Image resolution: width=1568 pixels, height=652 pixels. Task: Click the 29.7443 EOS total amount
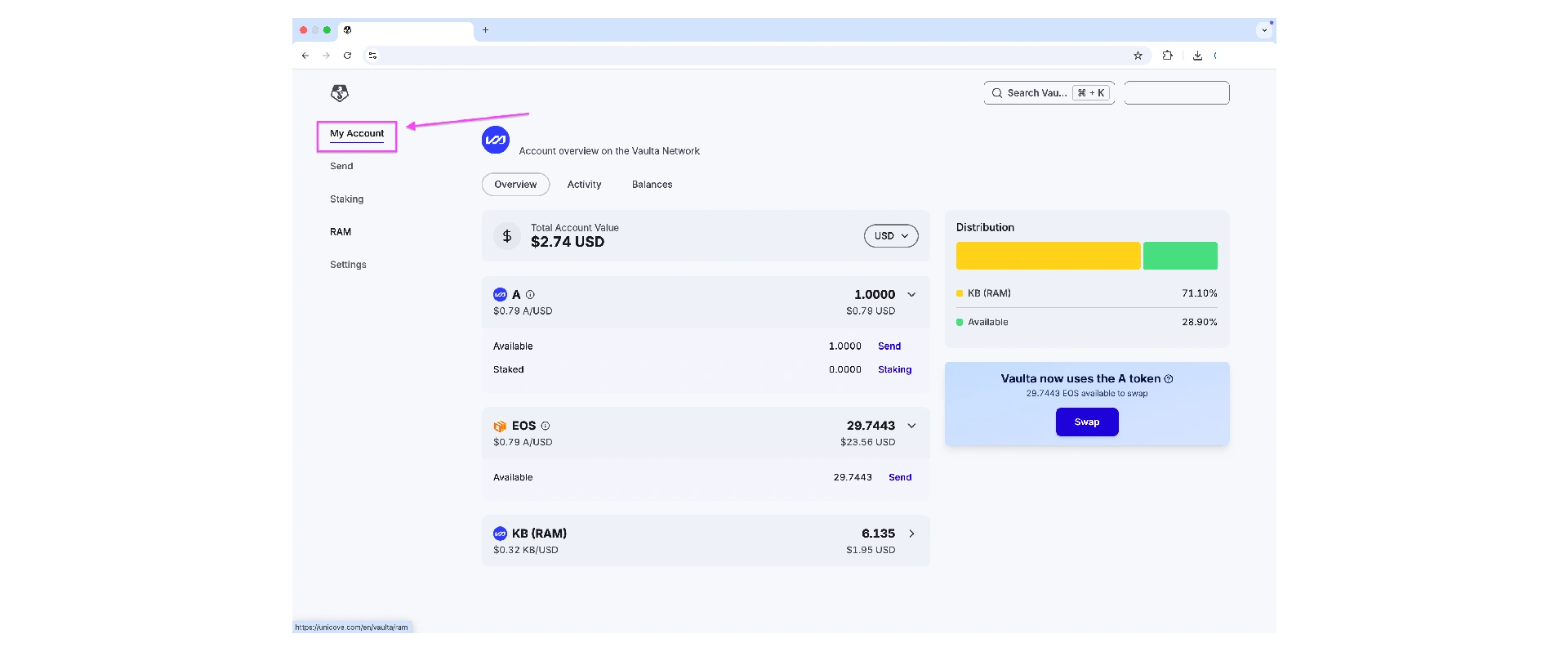[871, 426]
